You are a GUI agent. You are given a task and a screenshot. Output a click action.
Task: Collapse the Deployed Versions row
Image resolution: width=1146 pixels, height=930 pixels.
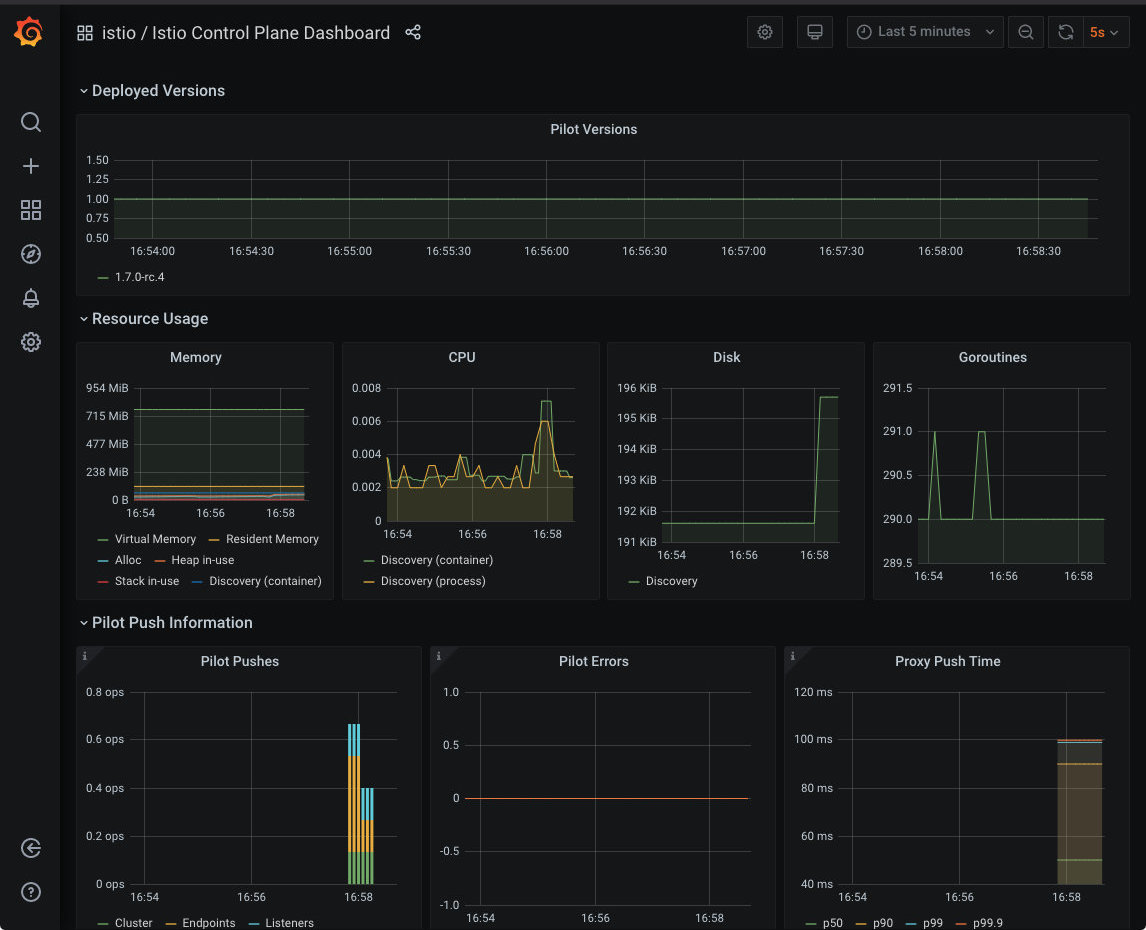click(158, 91)
